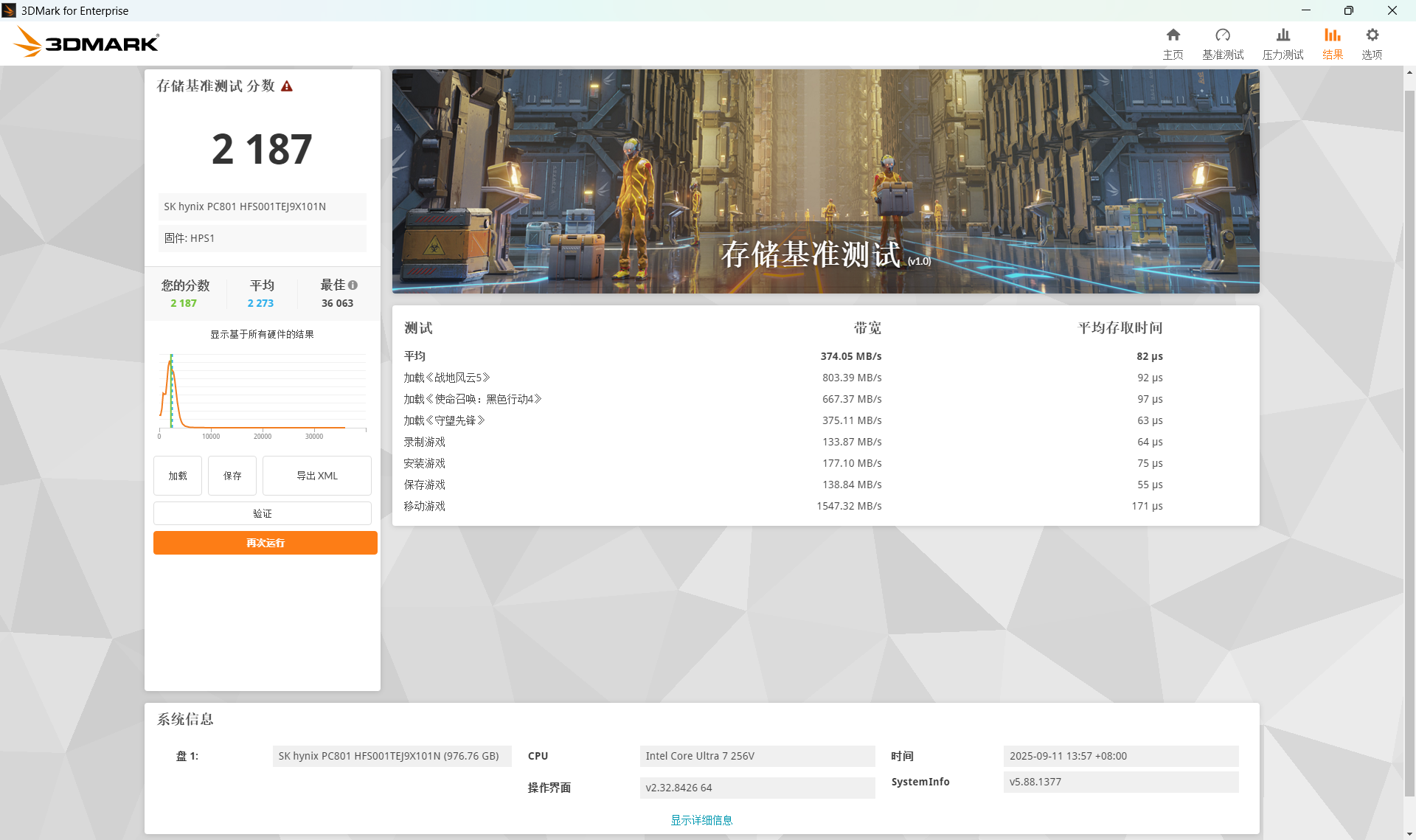The height and width of the screenshot is (840, 1416).
Task: Click the red warning triangle beside score title
Action: pyautogui.click(x=287, y=86)
